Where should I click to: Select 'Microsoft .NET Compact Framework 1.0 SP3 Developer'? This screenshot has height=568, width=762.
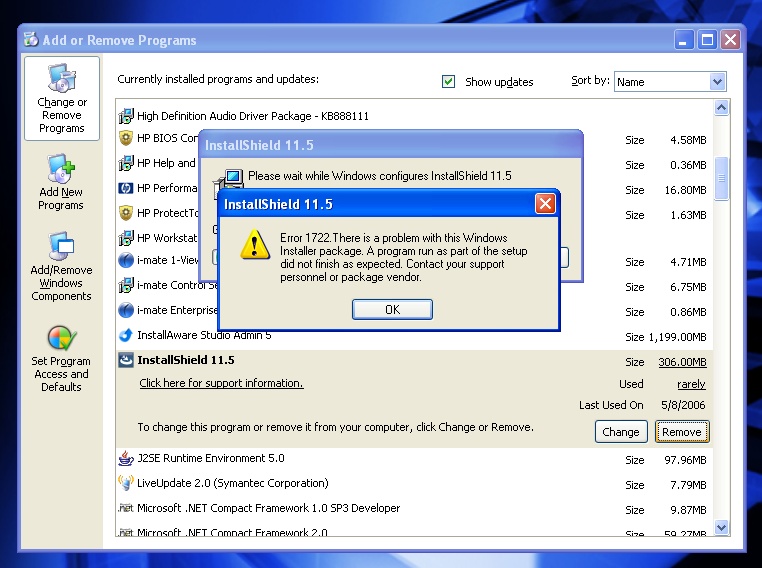268,508
